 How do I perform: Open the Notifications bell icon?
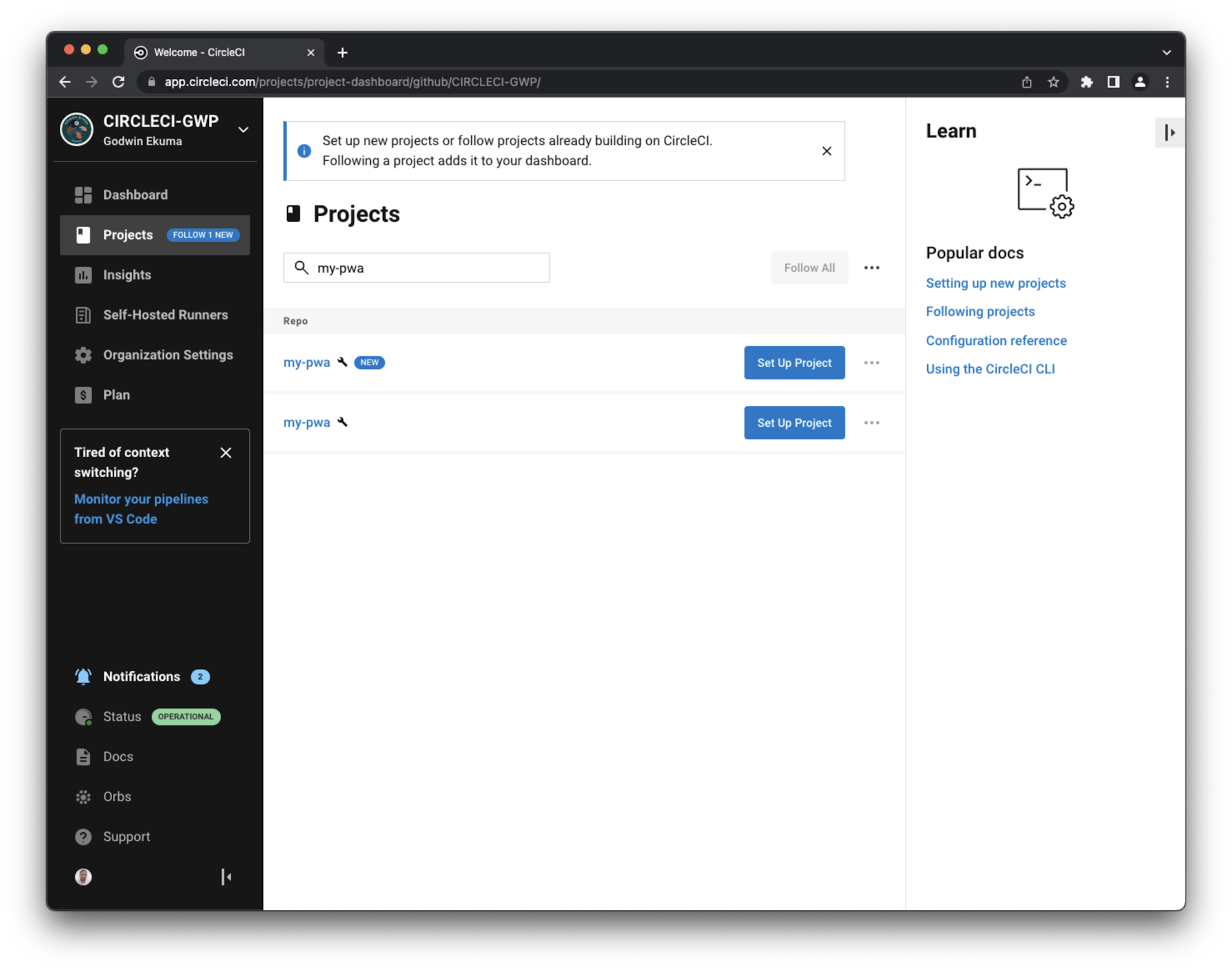[x=83, y=676]
